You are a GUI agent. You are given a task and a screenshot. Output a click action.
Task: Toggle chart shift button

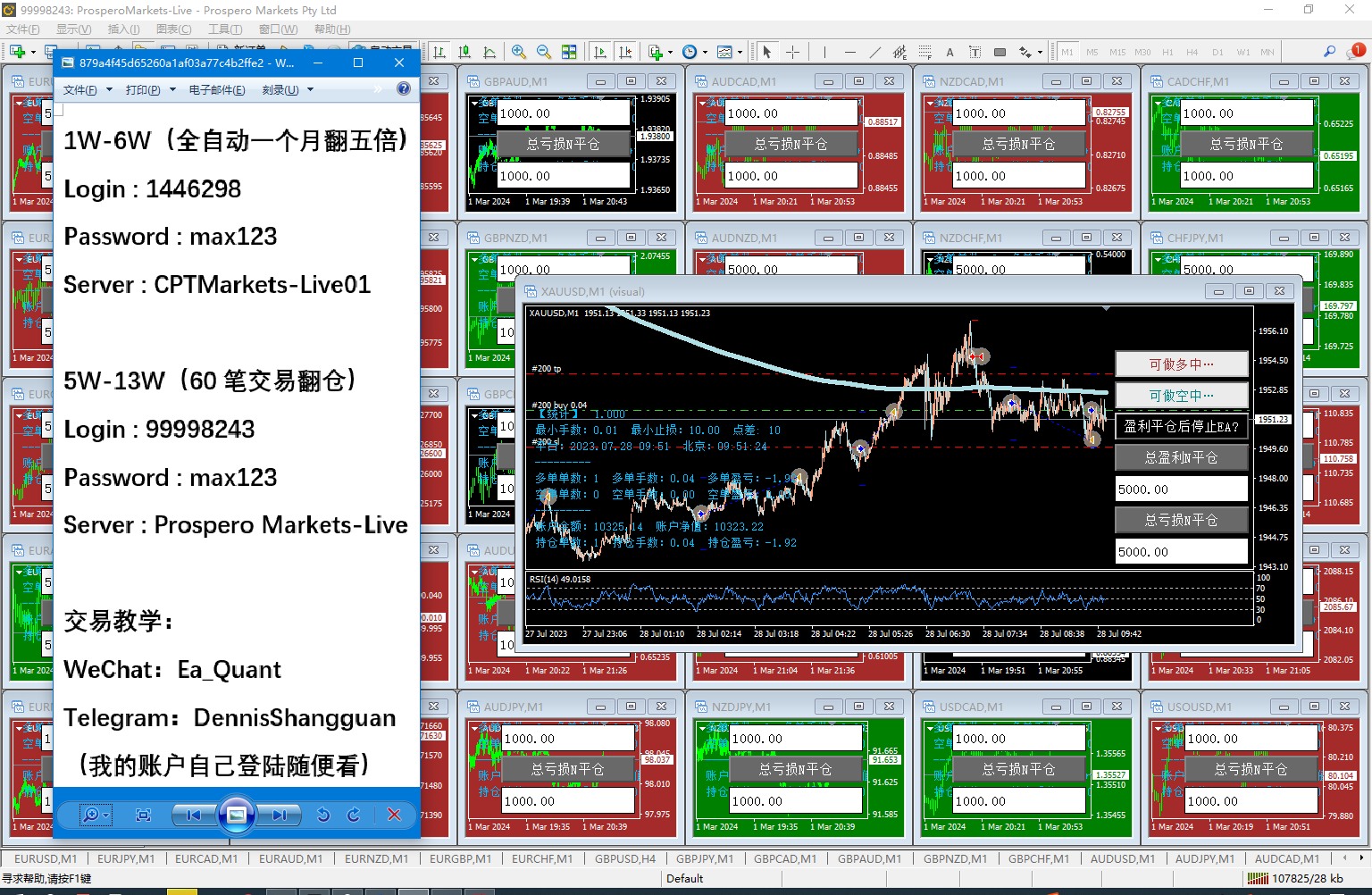625,52
